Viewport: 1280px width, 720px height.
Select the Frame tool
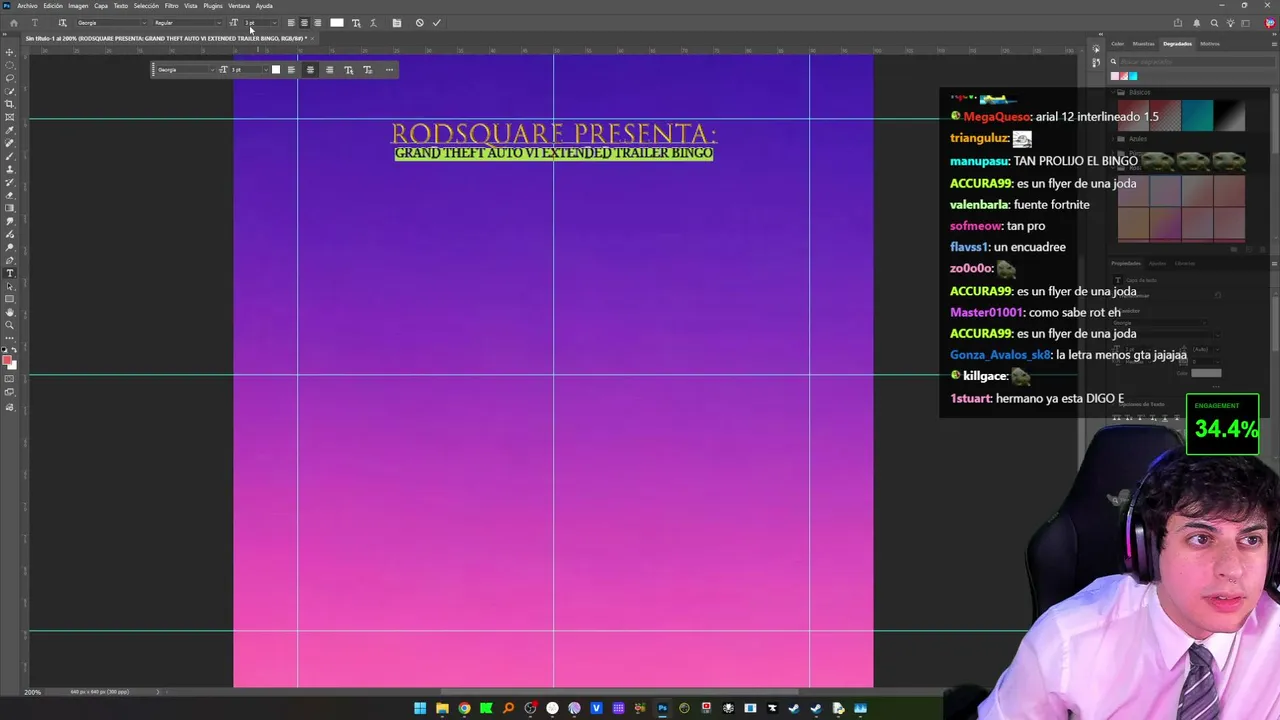coord(10,117)
